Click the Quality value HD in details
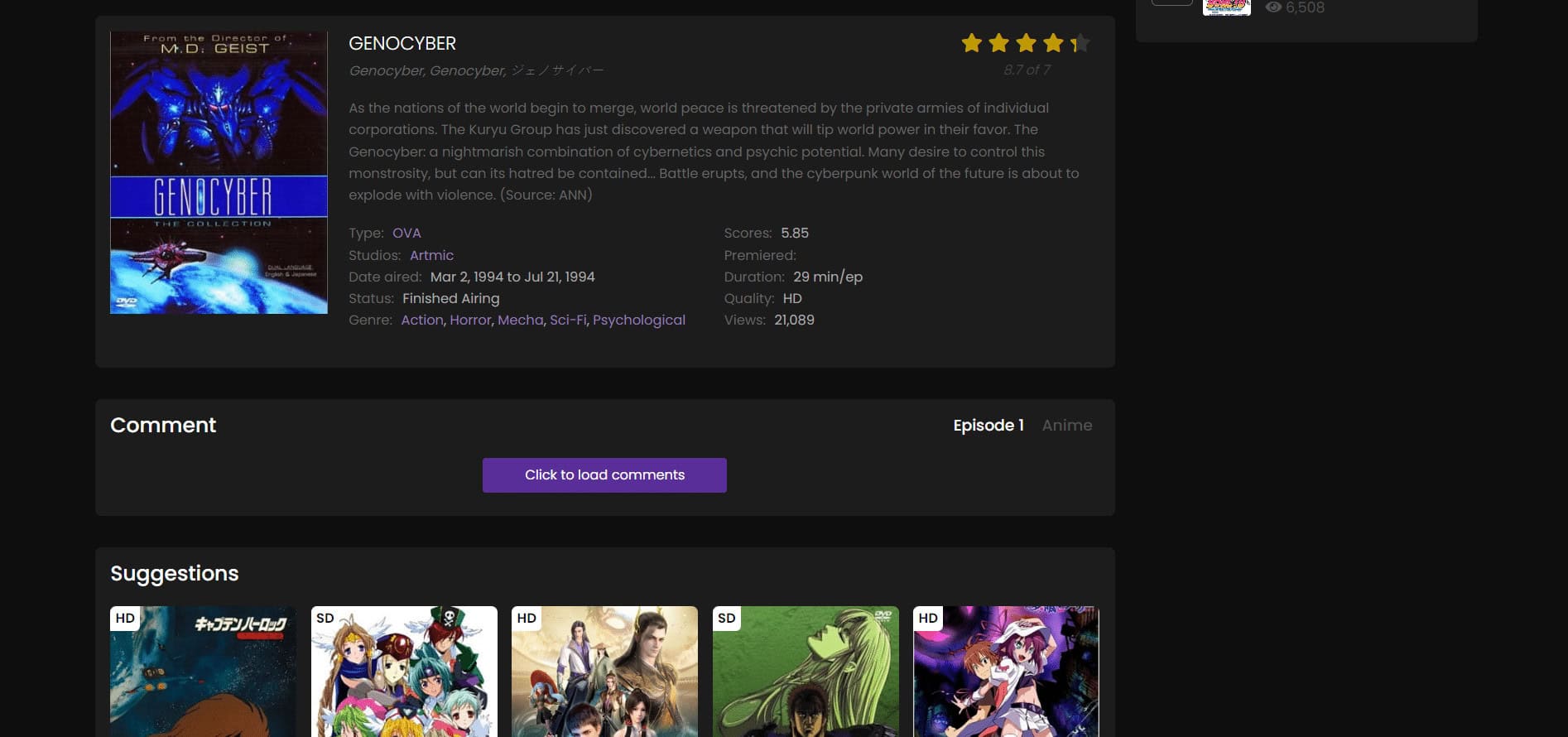The image size is (1568, 737). coord(792,298)
